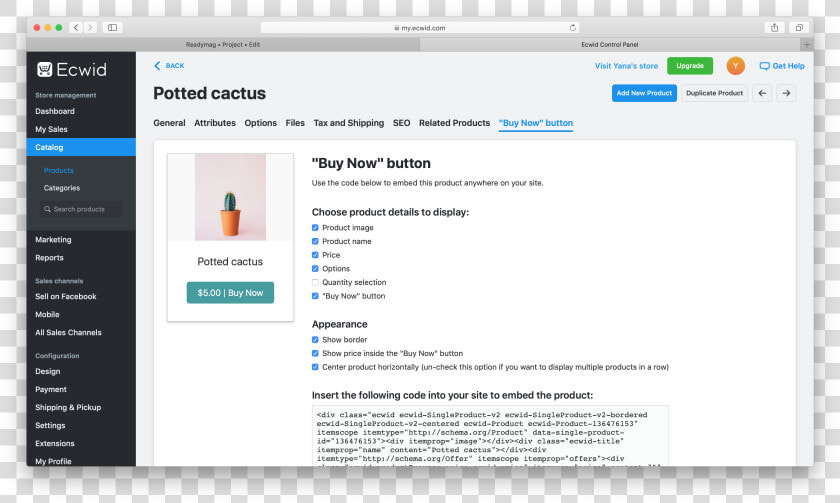Toggle the Price checkbox
Image resolution: width=840 pixels, height=503 pixels.
click(x=315, y=255)
